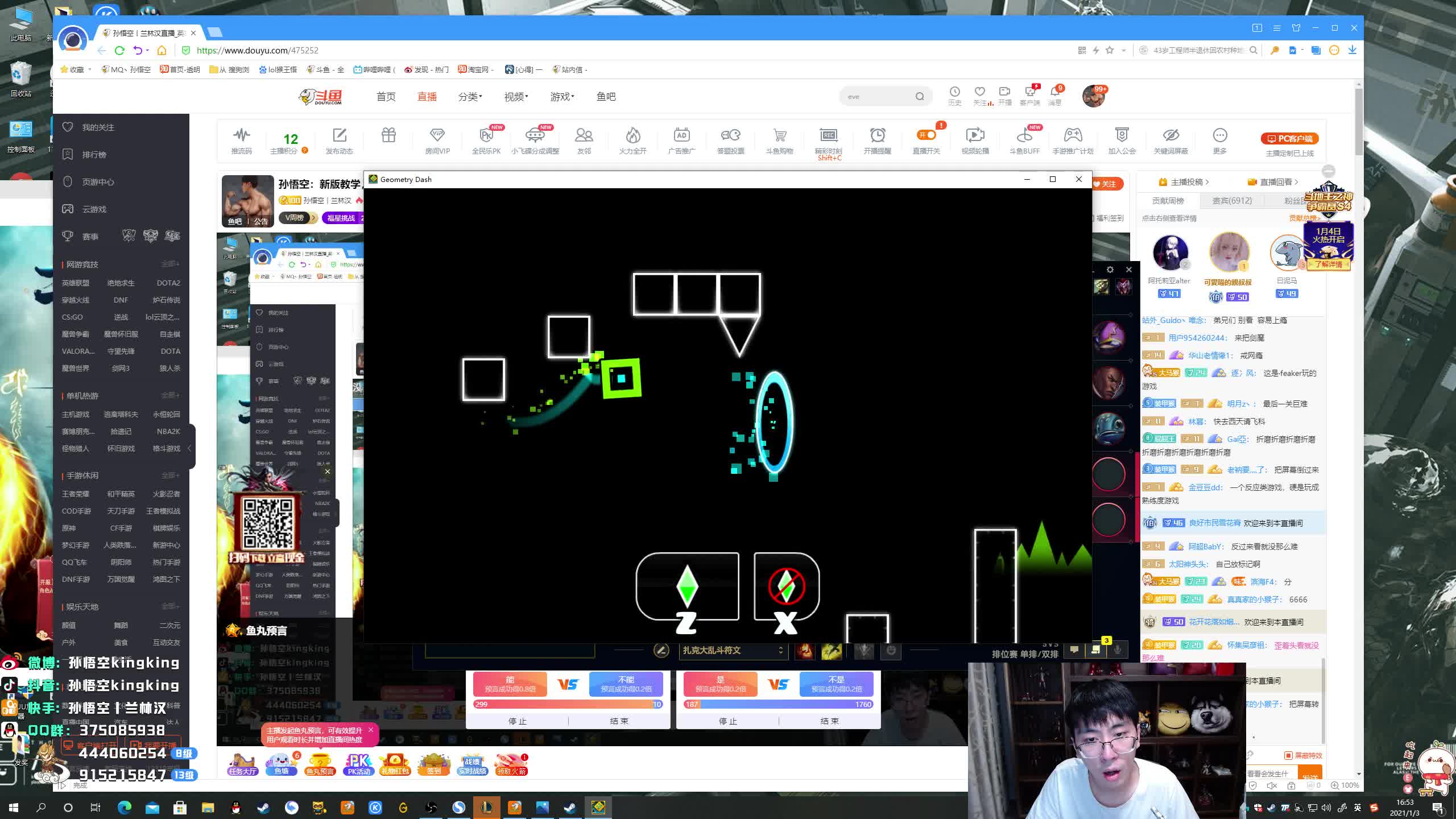Open the 实时战绩 icon
This screenshot has width=1456, height=819.
click(x=473, y=764)
